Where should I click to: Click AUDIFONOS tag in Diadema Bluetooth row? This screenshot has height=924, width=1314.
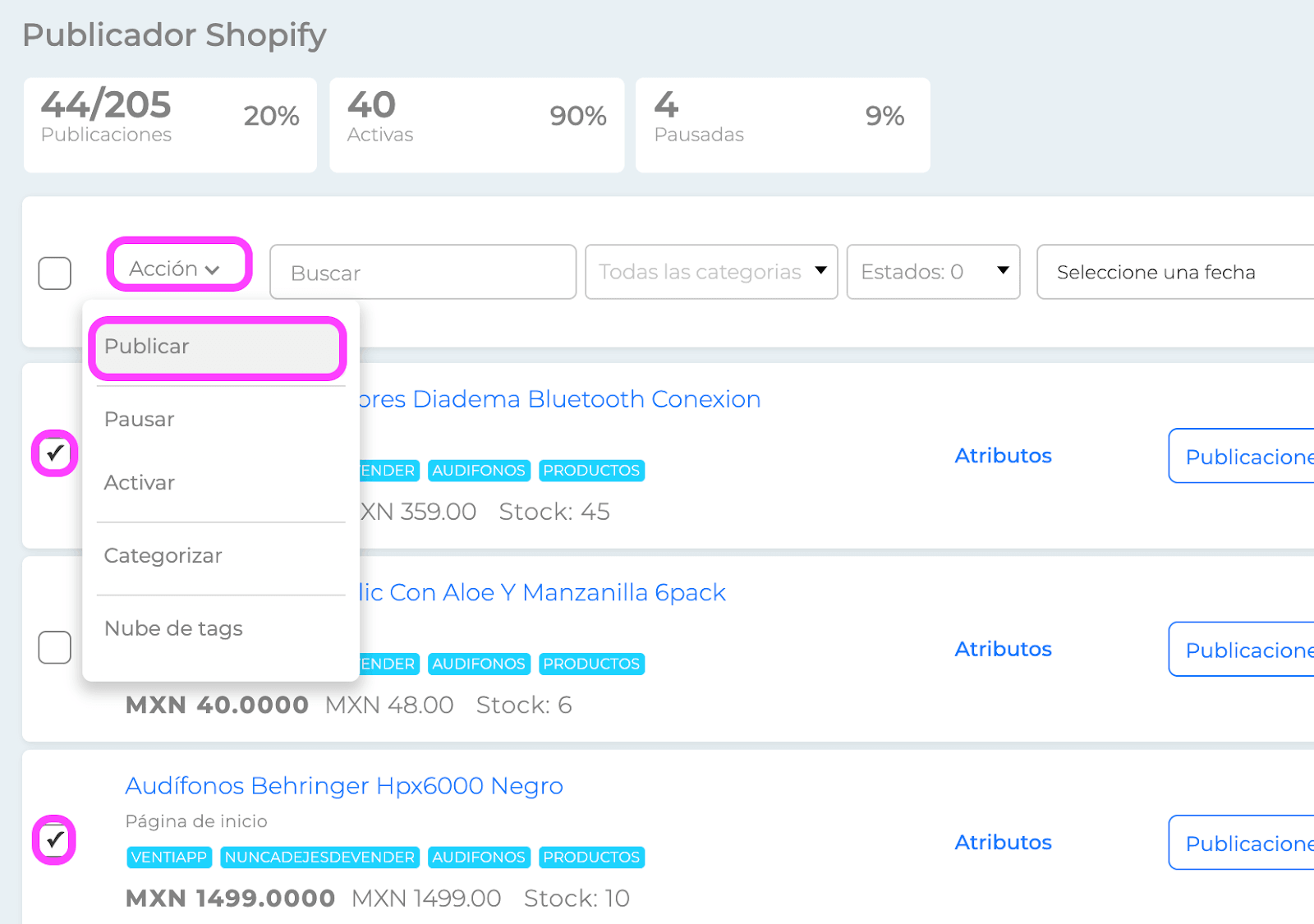pos(479,471)
